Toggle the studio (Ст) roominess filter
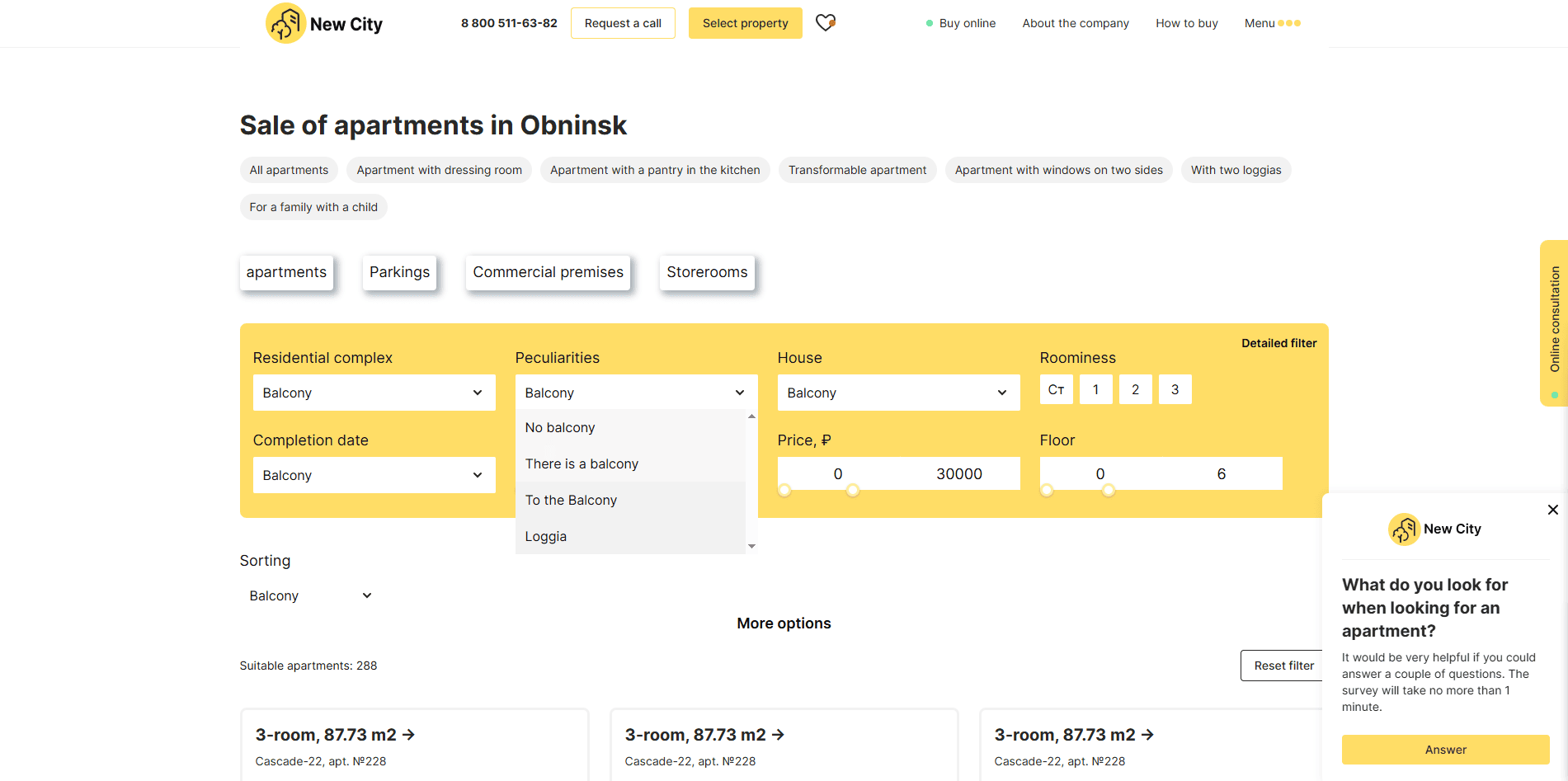This screenshot has width=1568, height=781. pos(1056,390)
